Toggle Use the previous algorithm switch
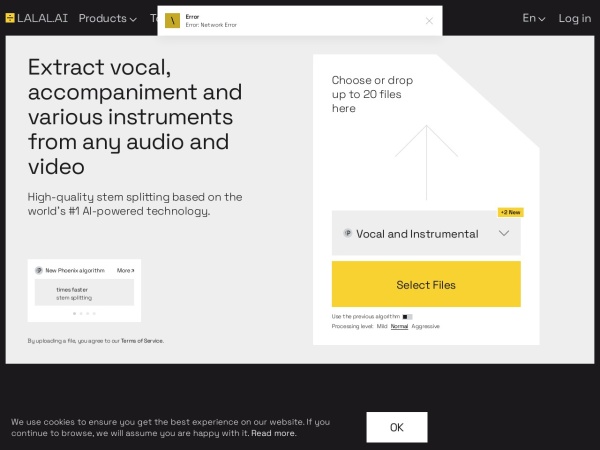600x450 pixels. point(408,317)
